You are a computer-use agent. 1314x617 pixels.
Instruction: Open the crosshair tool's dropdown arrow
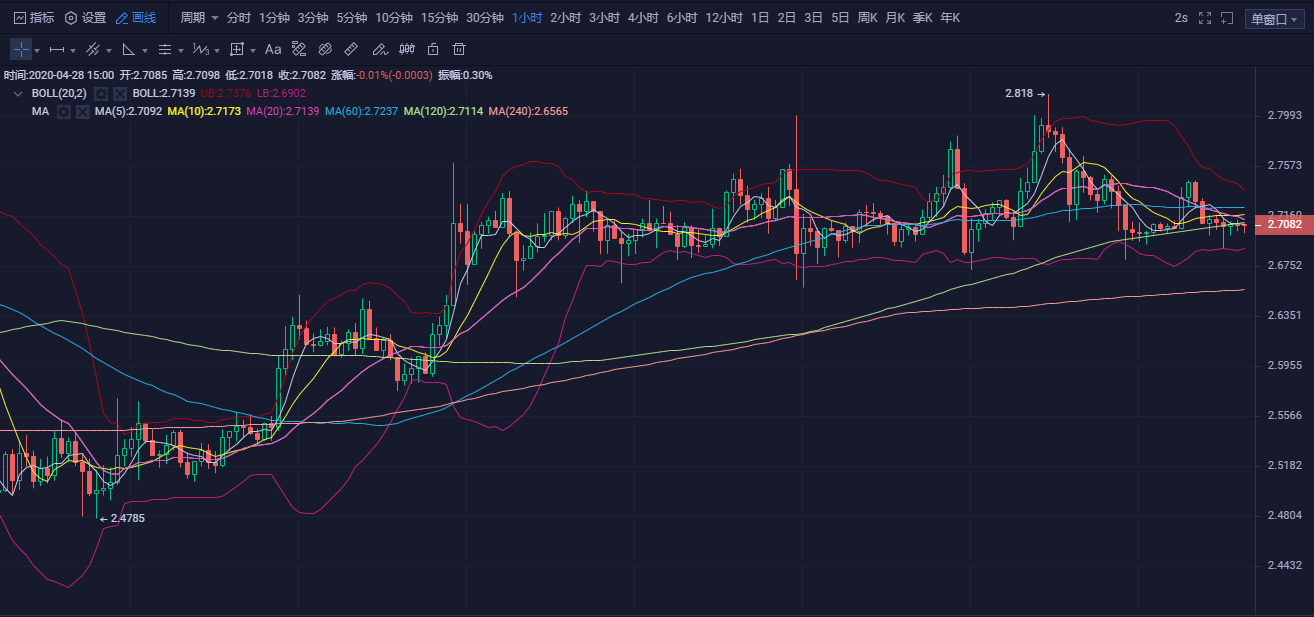point(37,49)
